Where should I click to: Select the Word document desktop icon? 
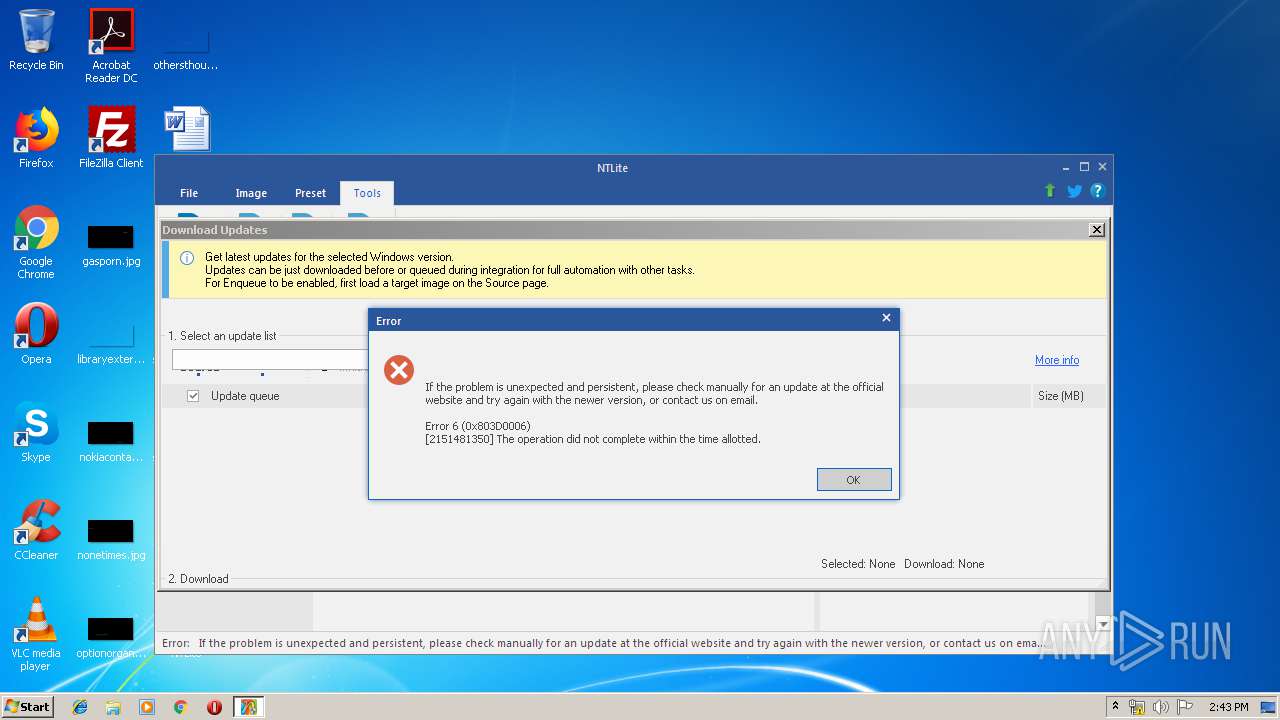[x=187, y=130]
